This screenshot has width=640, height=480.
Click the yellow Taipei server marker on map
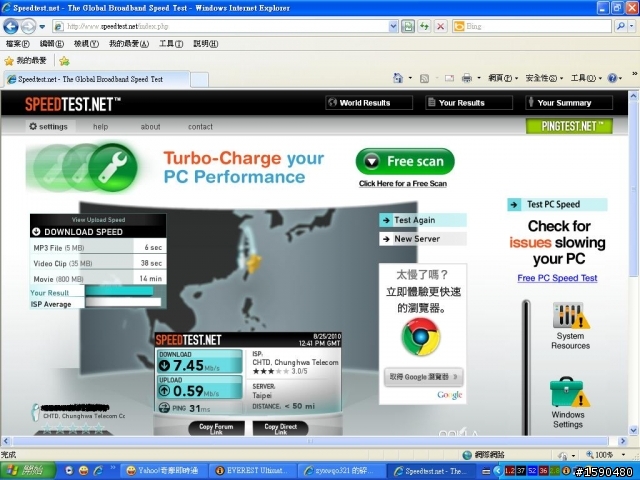(253, 263)
